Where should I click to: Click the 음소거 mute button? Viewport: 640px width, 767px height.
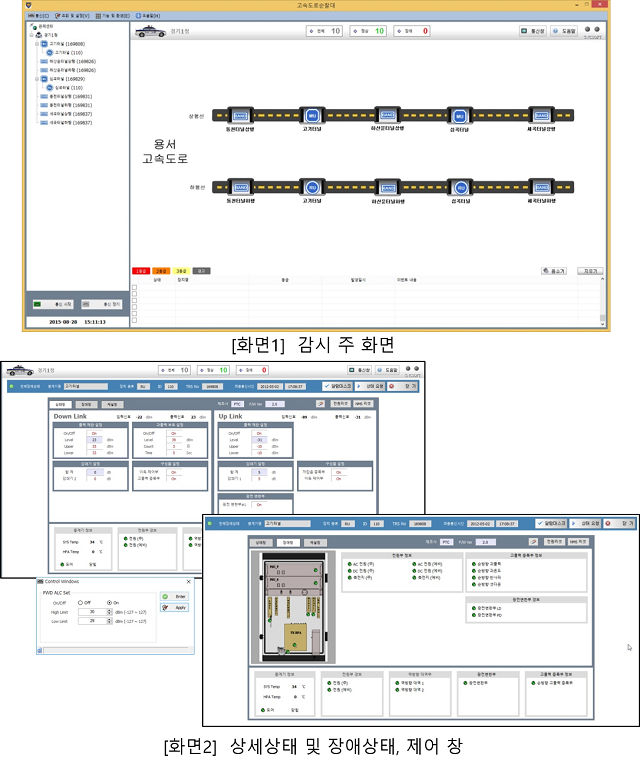tap(554, 271)
